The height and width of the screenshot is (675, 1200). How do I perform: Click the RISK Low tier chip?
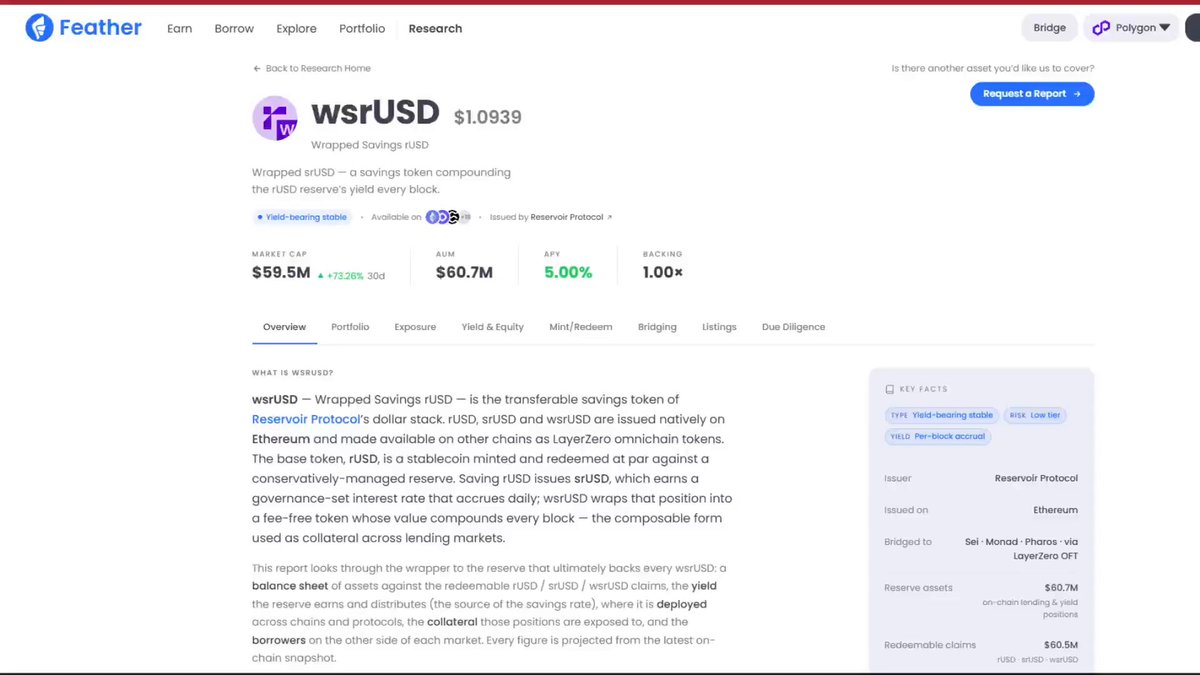(1035, 415)
